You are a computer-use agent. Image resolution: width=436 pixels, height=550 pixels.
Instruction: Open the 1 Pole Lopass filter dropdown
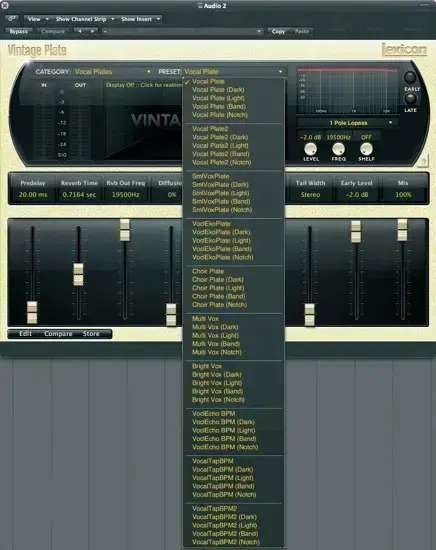[347, 123]
